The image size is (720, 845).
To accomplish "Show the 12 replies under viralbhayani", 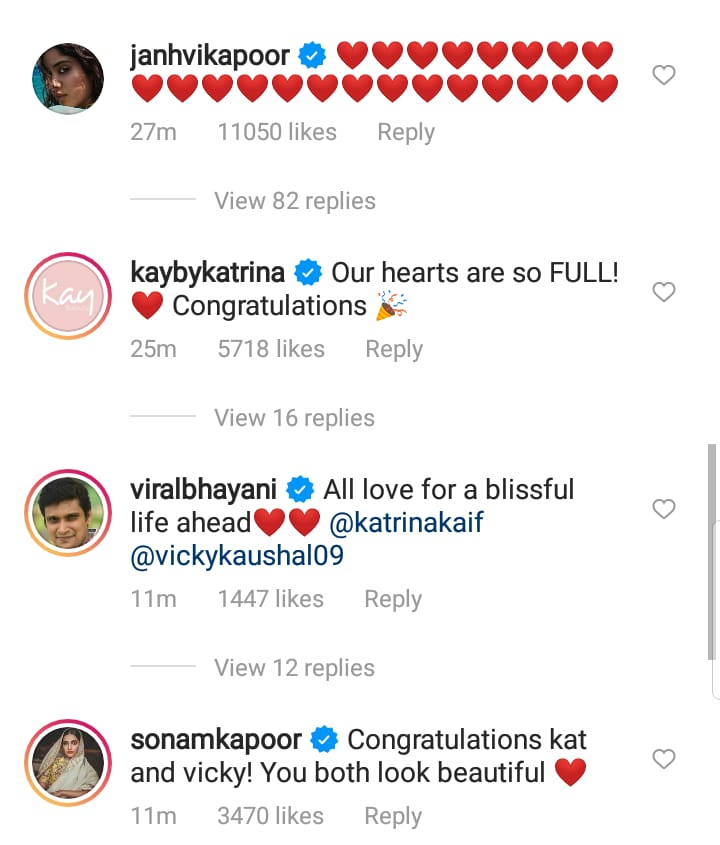I will [294, 667].
